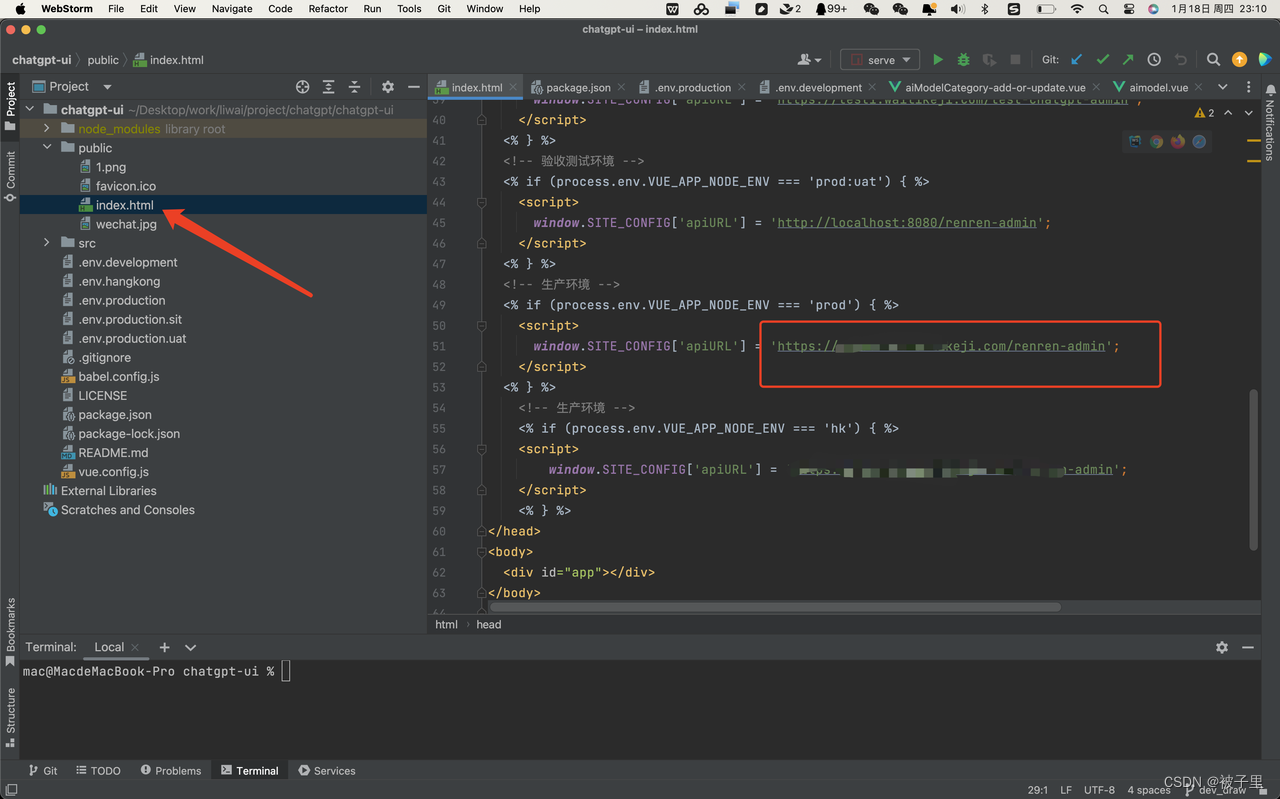Open the Refactor menu
Screen dimensions: 1280x799
coord(328,8)
